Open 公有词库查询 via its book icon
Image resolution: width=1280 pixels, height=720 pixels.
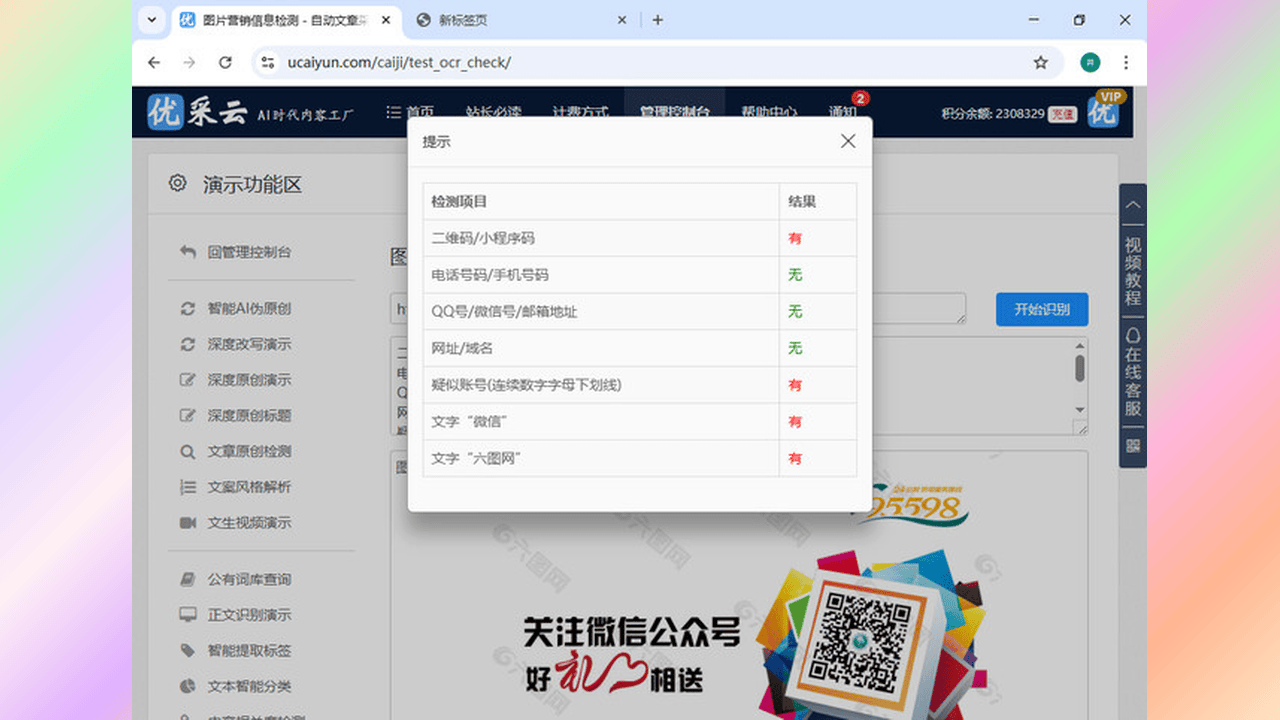(187, 579)
